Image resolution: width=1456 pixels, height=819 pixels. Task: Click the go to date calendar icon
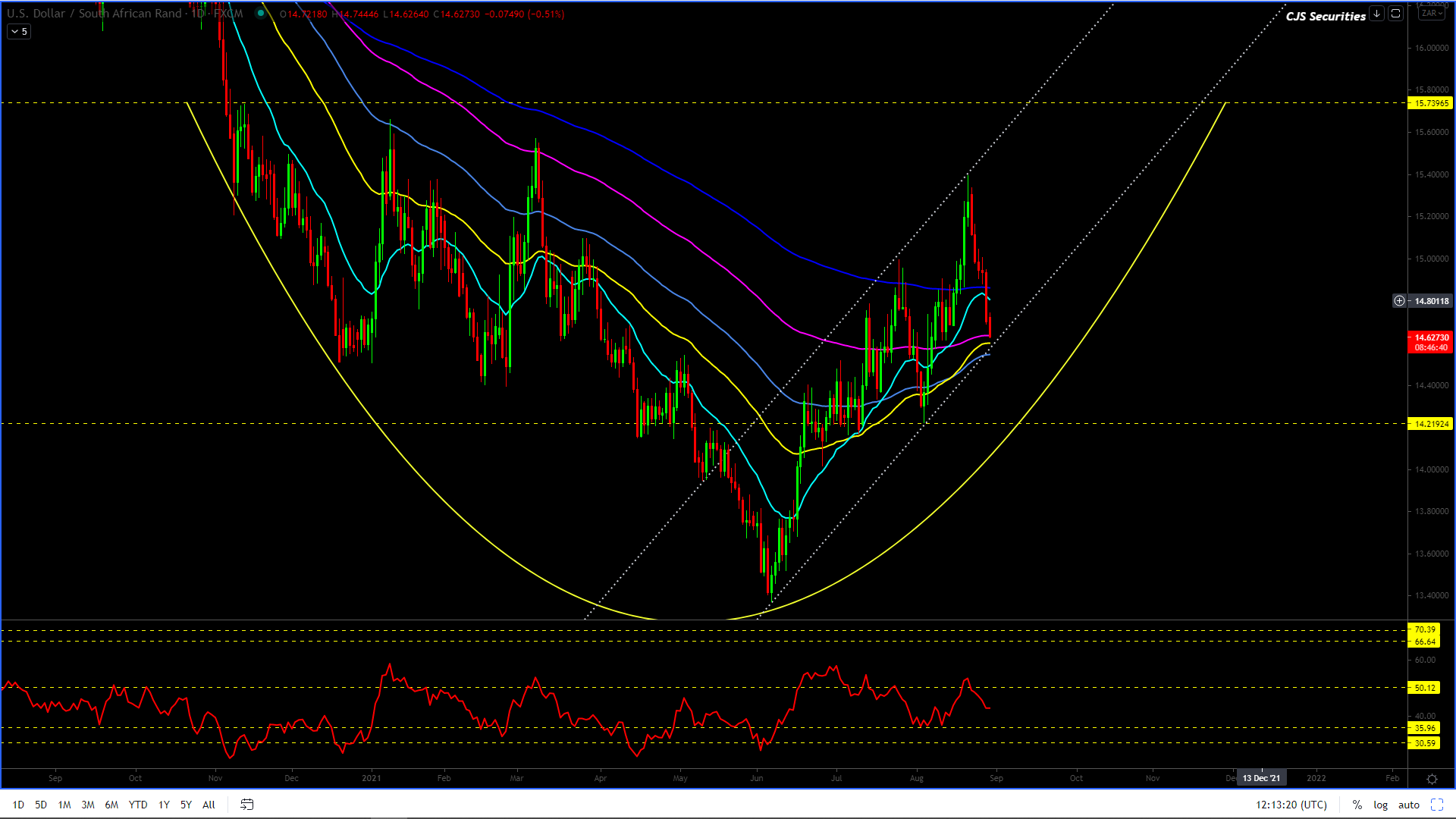pos(246,805)
